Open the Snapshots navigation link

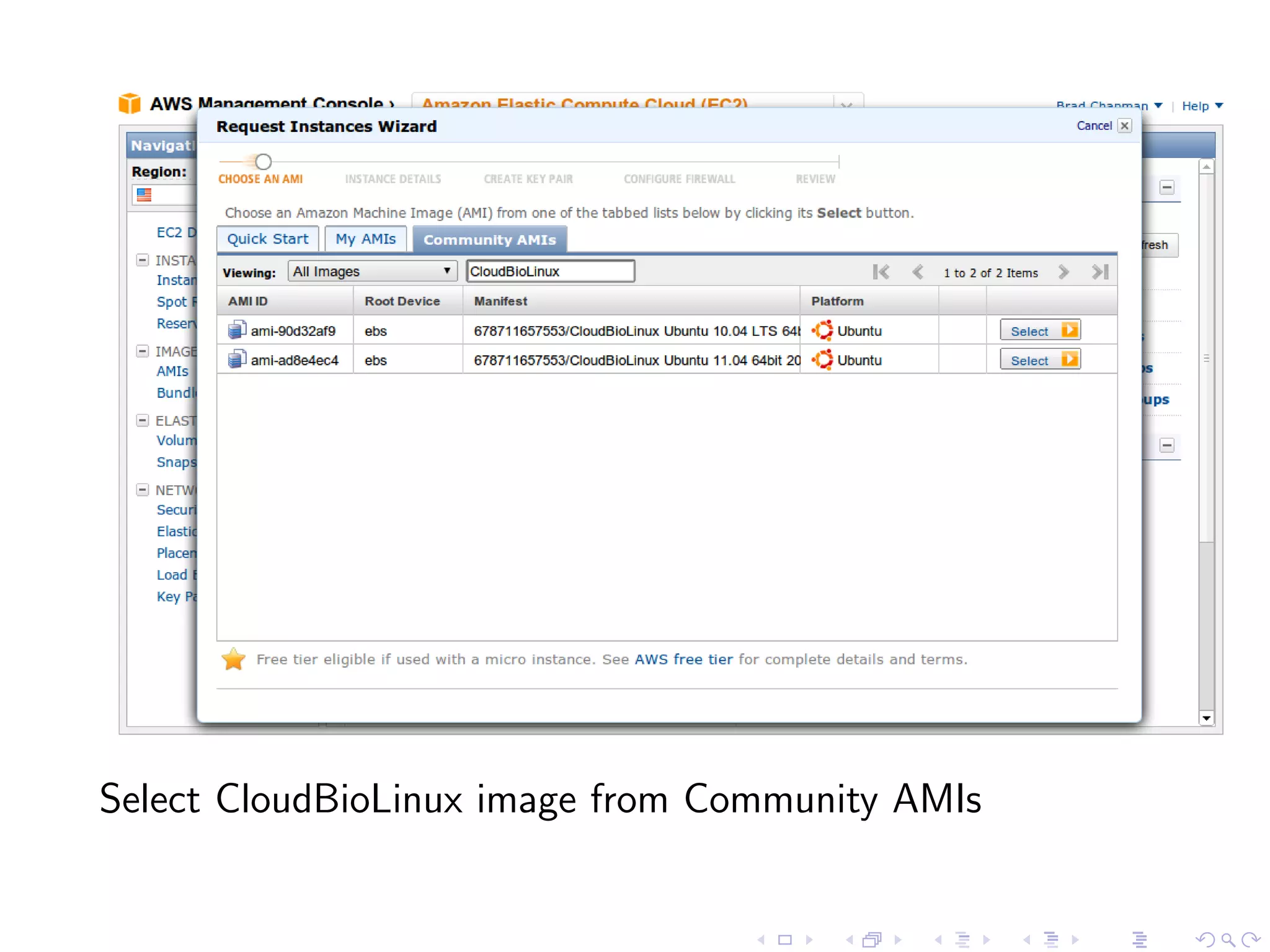pos(177,462)
